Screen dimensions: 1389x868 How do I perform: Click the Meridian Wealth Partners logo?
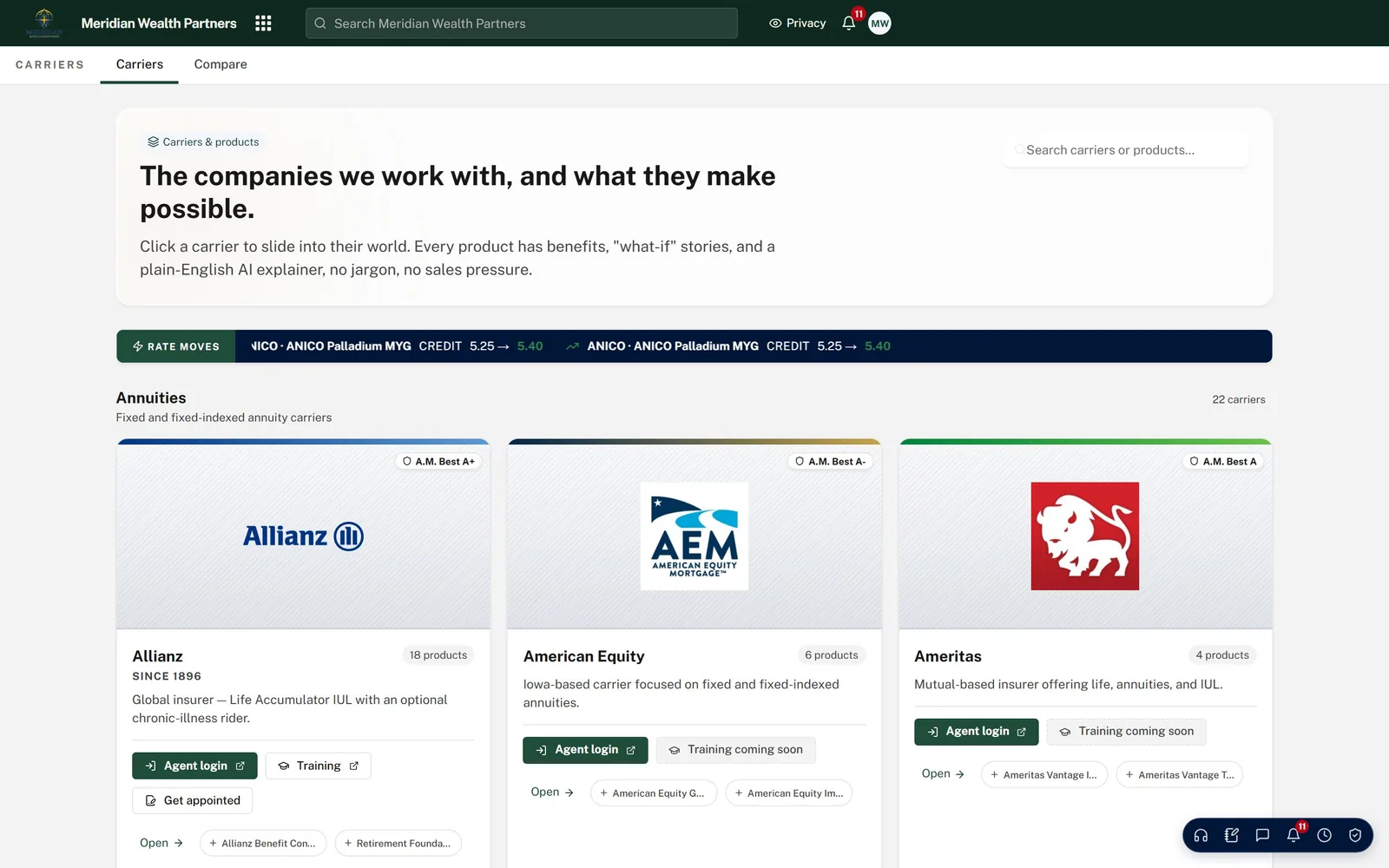43,23
